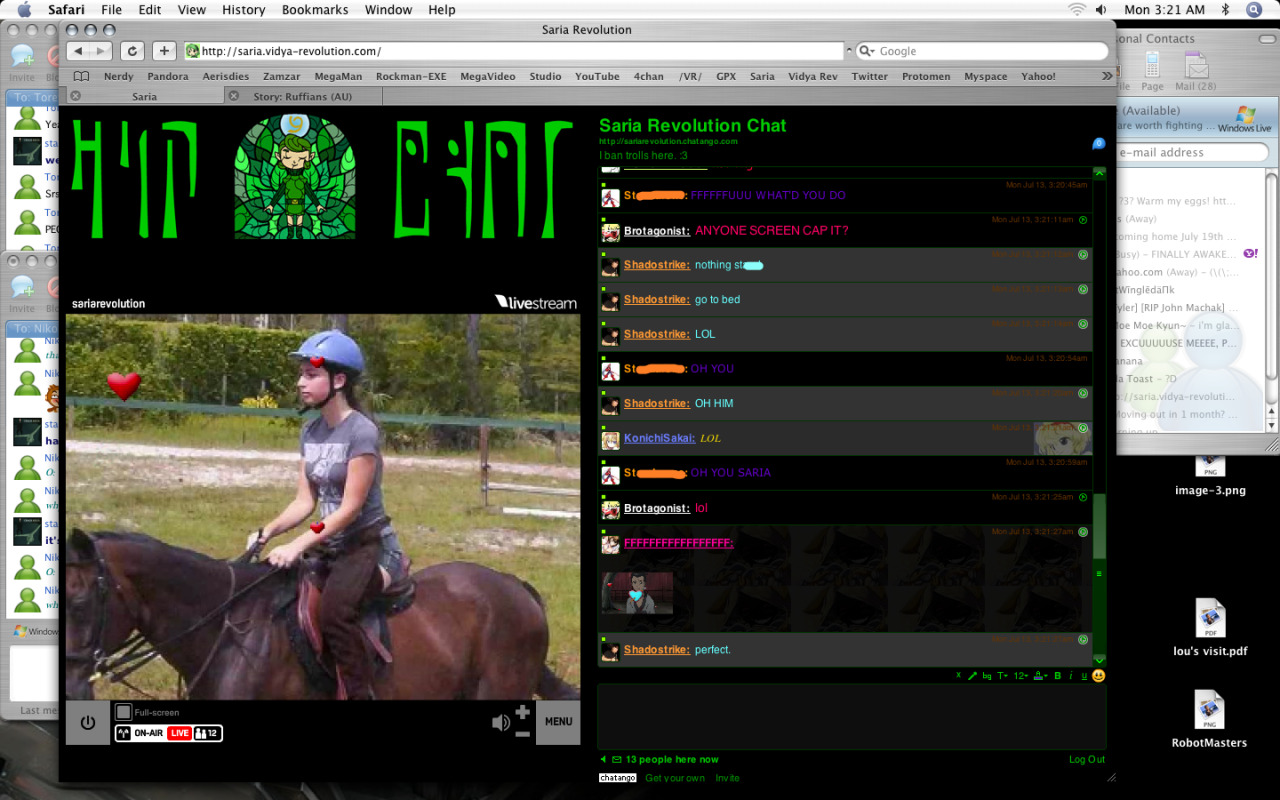The image size is (1280, 800).
Task: Click the FFFFFFFFFFFFFFFFF username link
Action: tap(679, 543)
